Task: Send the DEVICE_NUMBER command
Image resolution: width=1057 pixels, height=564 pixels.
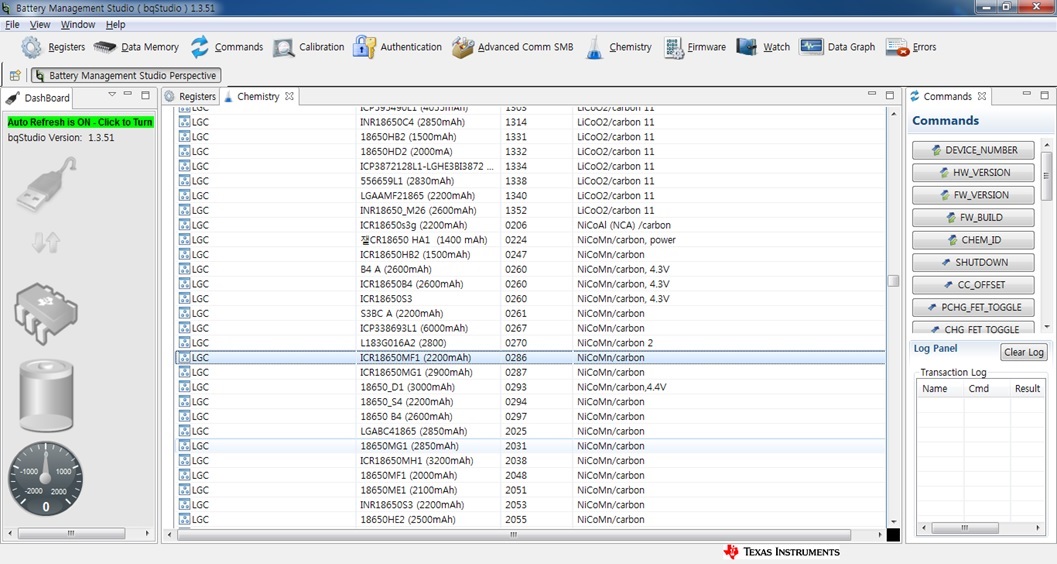Action: click(973, 150)
